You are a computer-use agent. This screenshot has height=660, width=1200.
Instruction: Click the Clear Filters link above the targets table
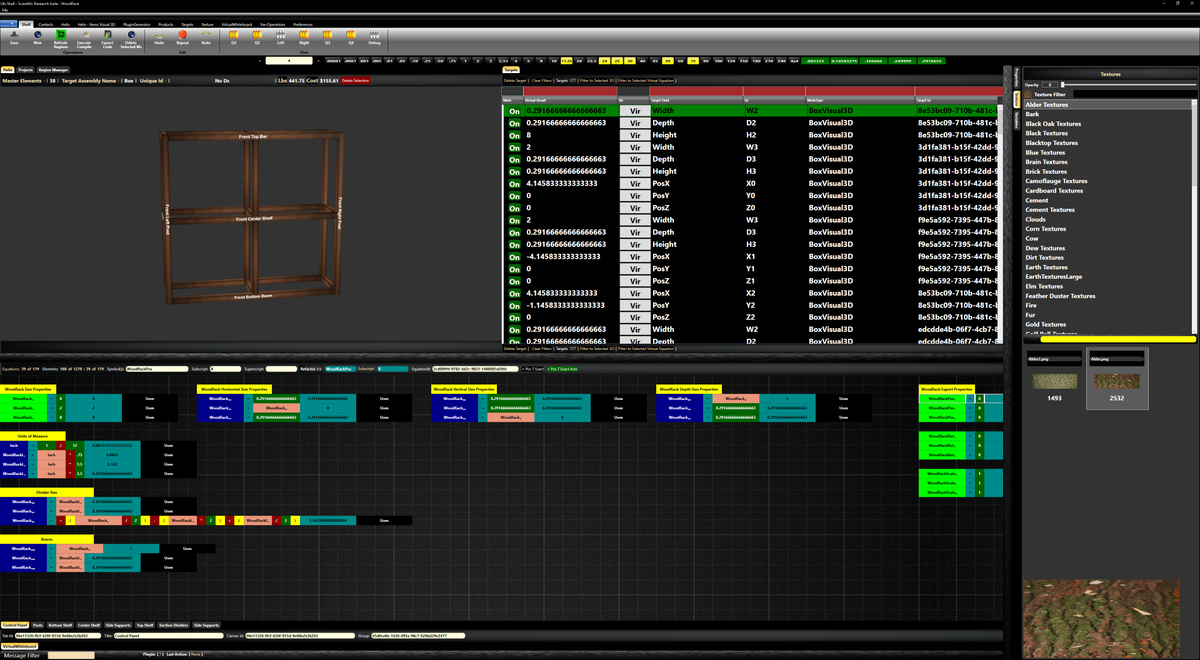pyautogui.click(x=541, y=80)
